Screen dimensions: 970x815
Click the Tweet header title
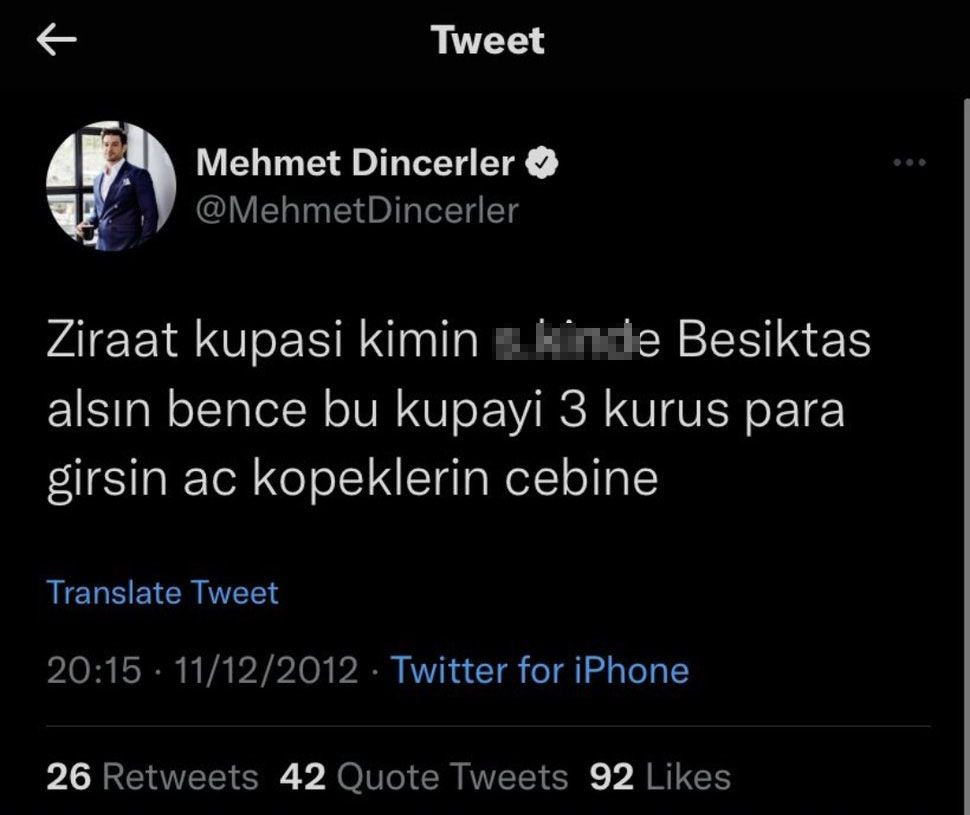(487, 40)
